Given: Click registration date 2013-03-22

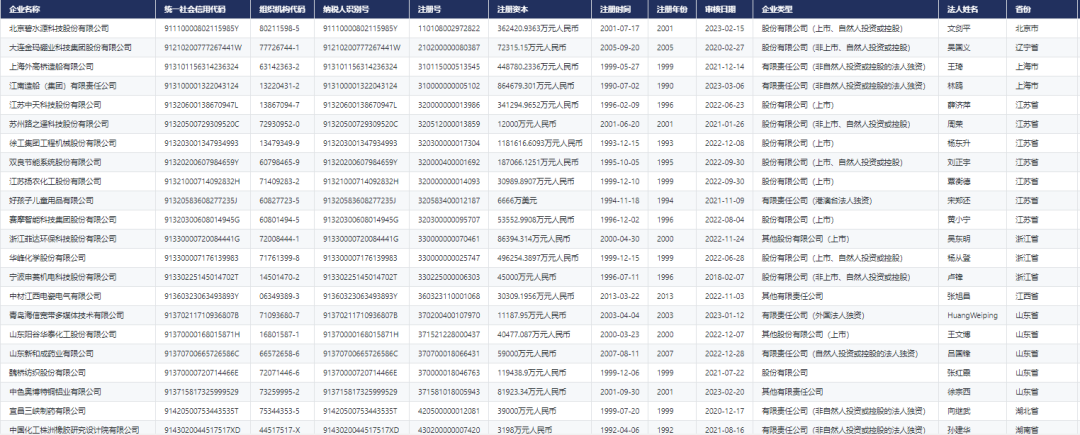Looking at the screenshot, I should click(620, 296).
